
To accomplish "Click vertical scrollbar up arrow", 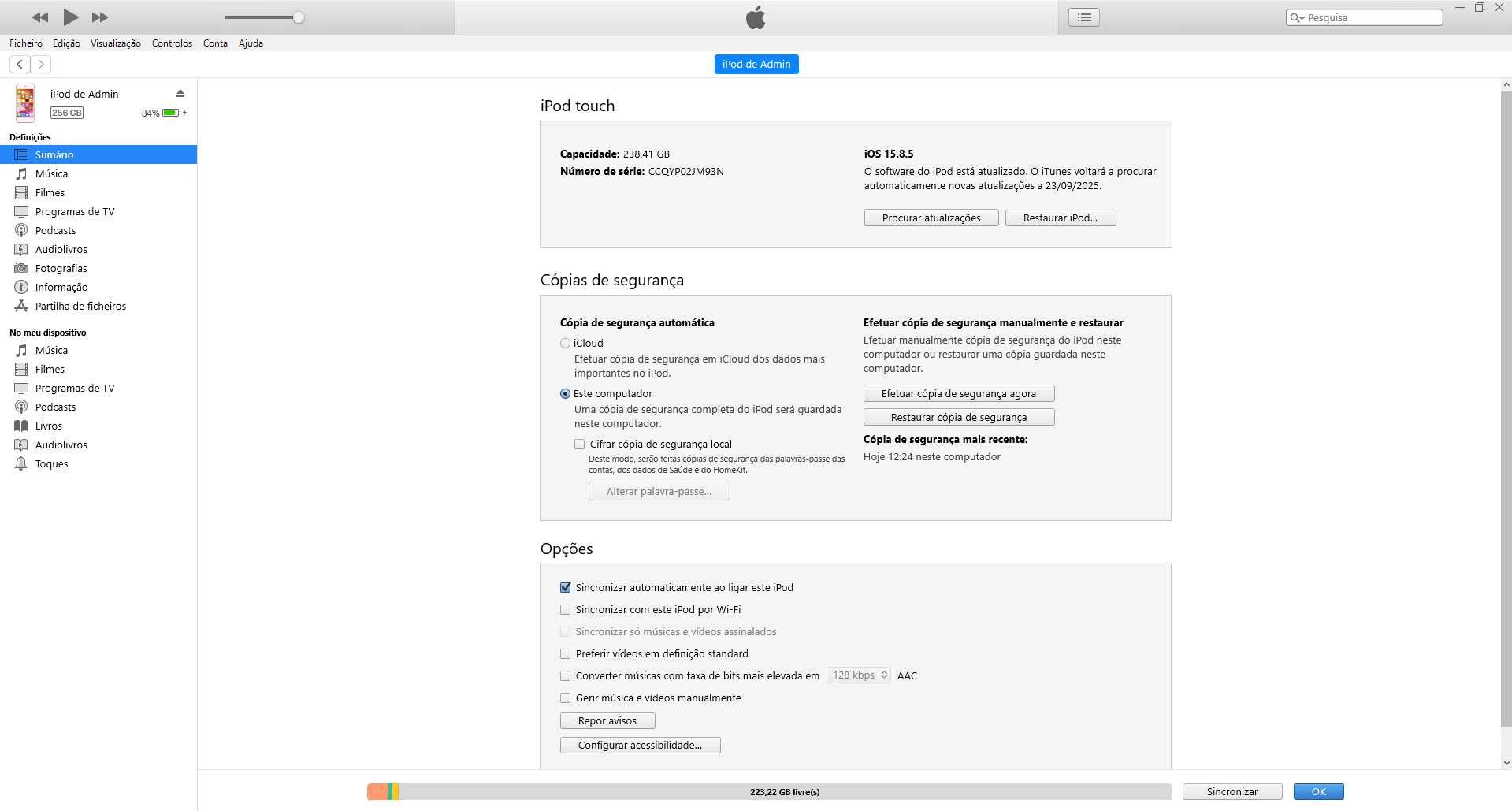I will coord(1506,84).
